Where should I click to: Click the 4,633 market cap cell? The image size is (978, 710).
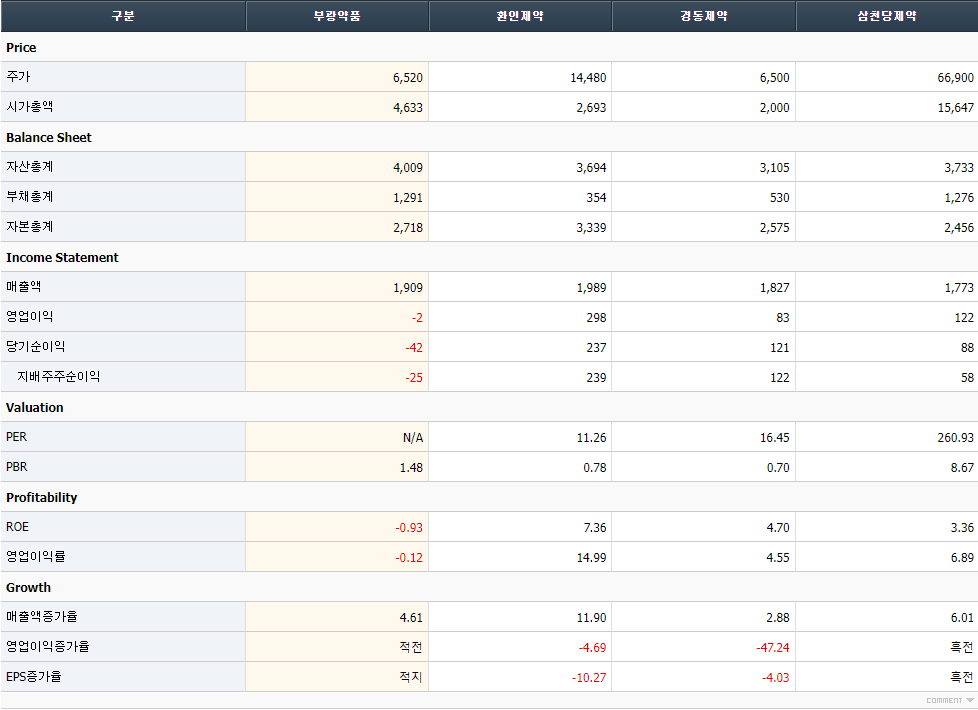pyautogui.click(x=337, y=107)
